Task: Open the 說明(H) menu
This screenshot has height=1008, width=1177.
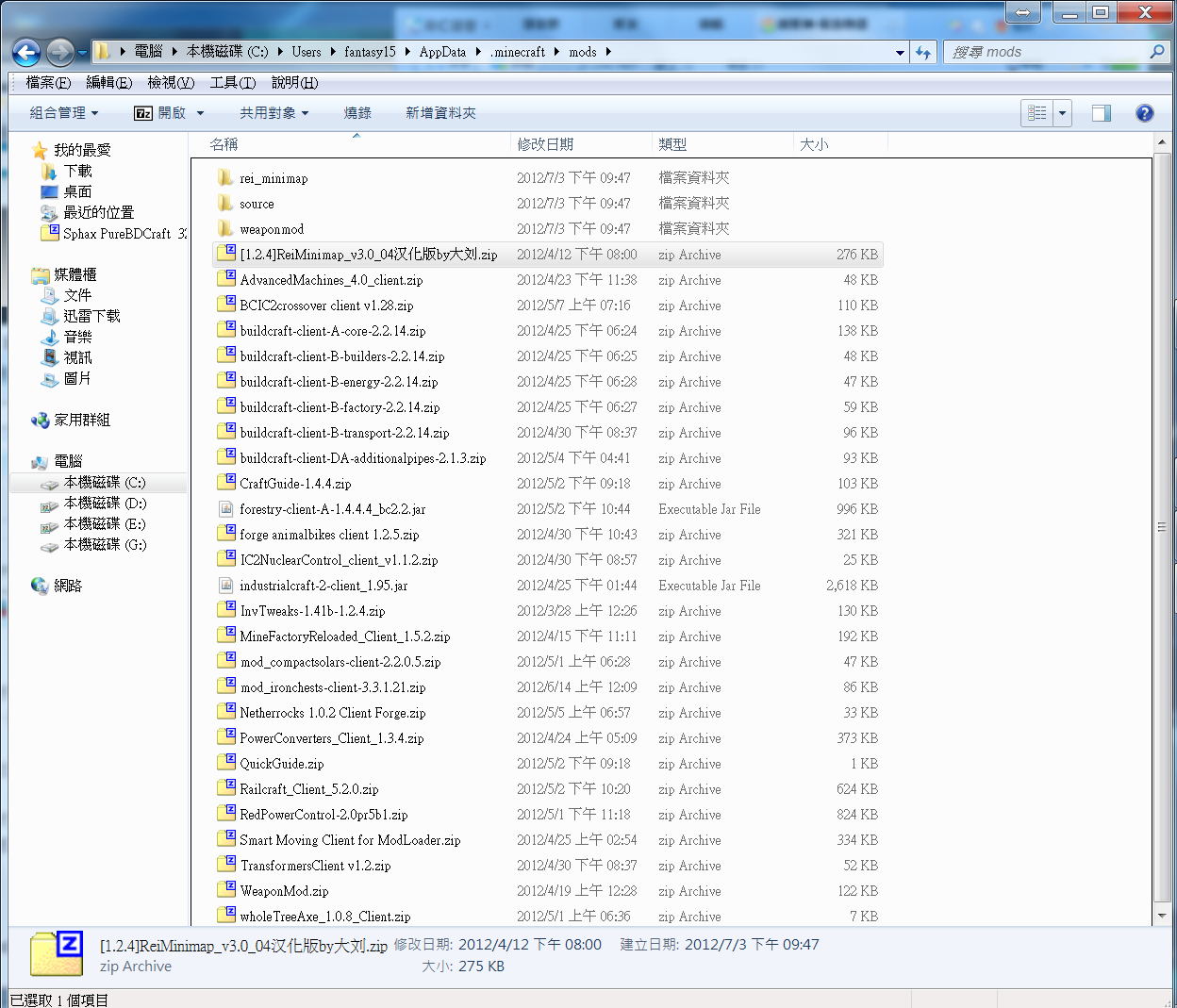Action: [294, 83]
